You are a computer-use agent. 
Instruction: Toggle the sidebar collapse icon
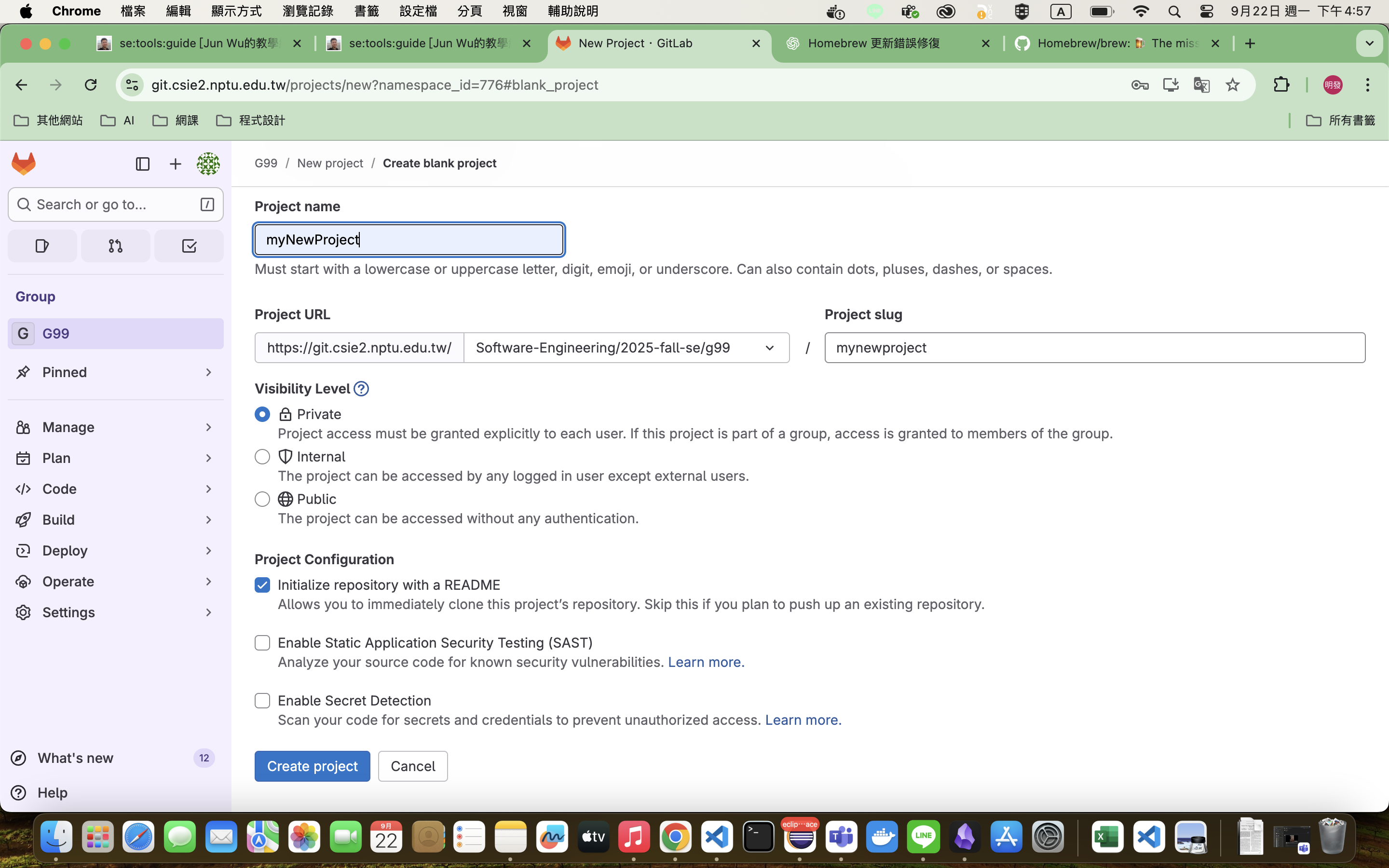coord(142,164)
